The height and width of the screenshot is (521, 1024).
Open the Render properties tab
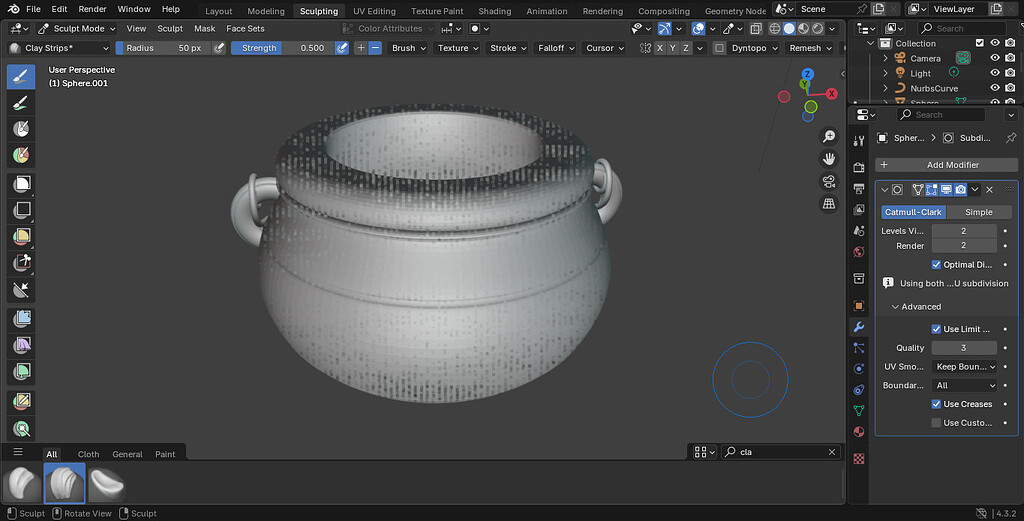(859, 168)
